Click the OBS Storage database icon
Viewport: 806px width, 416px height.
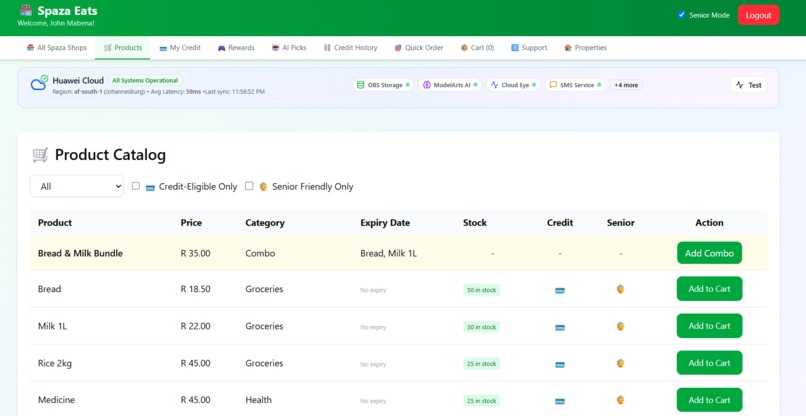360,85
